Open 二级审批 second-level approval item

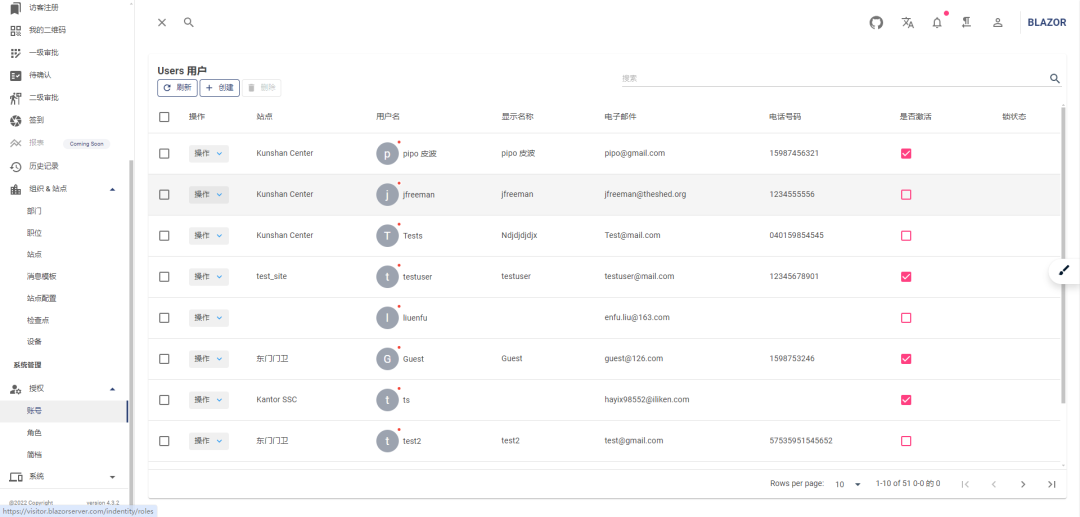click(x=34, y=98)
